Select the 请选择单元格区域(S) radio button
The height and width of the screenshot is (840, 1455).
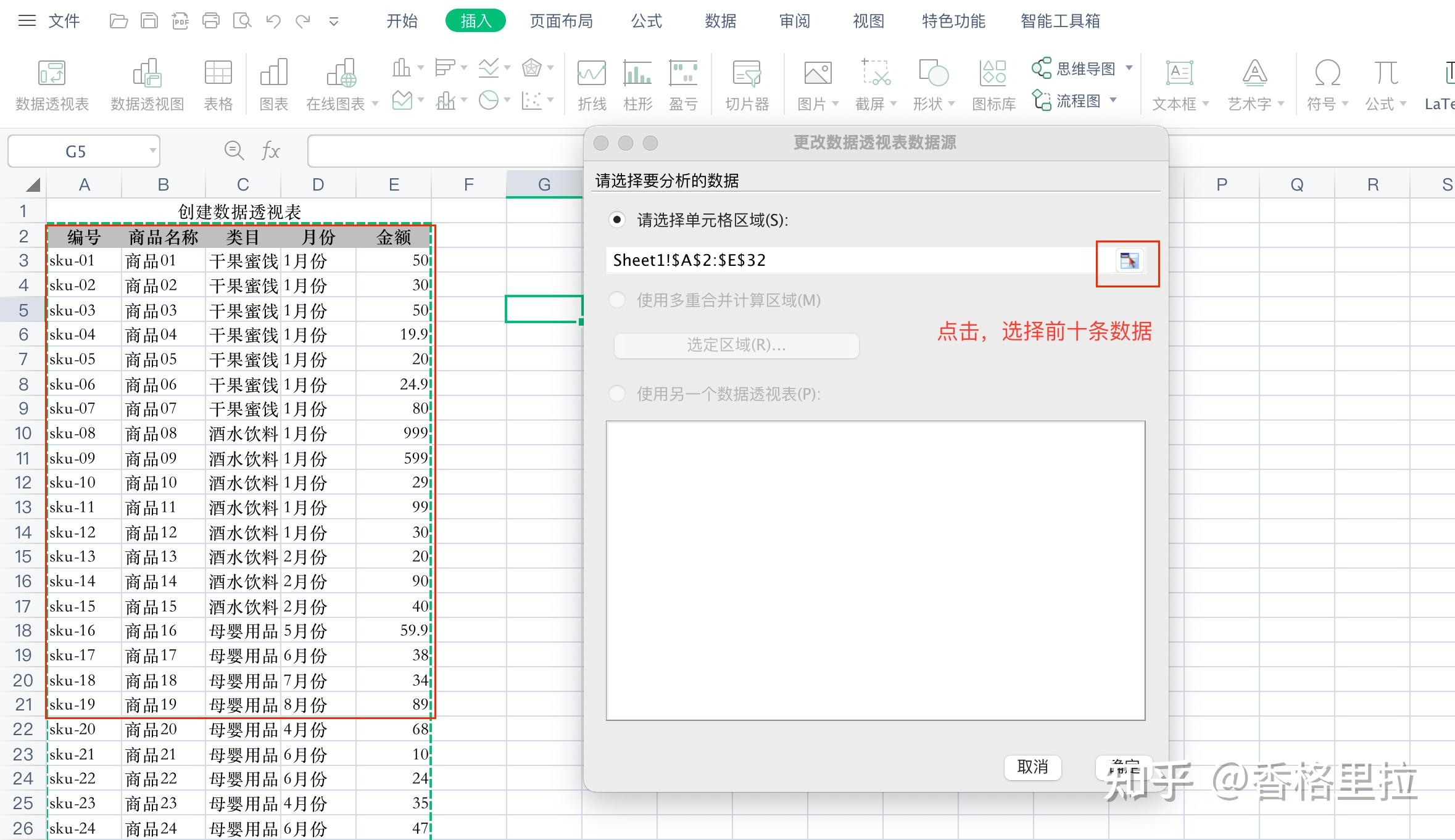(616, 220)
